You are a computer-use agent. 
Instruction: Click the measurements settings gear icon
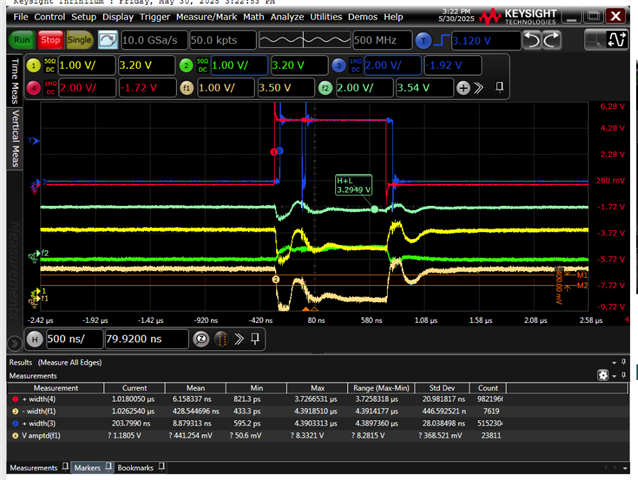(x=603, y=375)
